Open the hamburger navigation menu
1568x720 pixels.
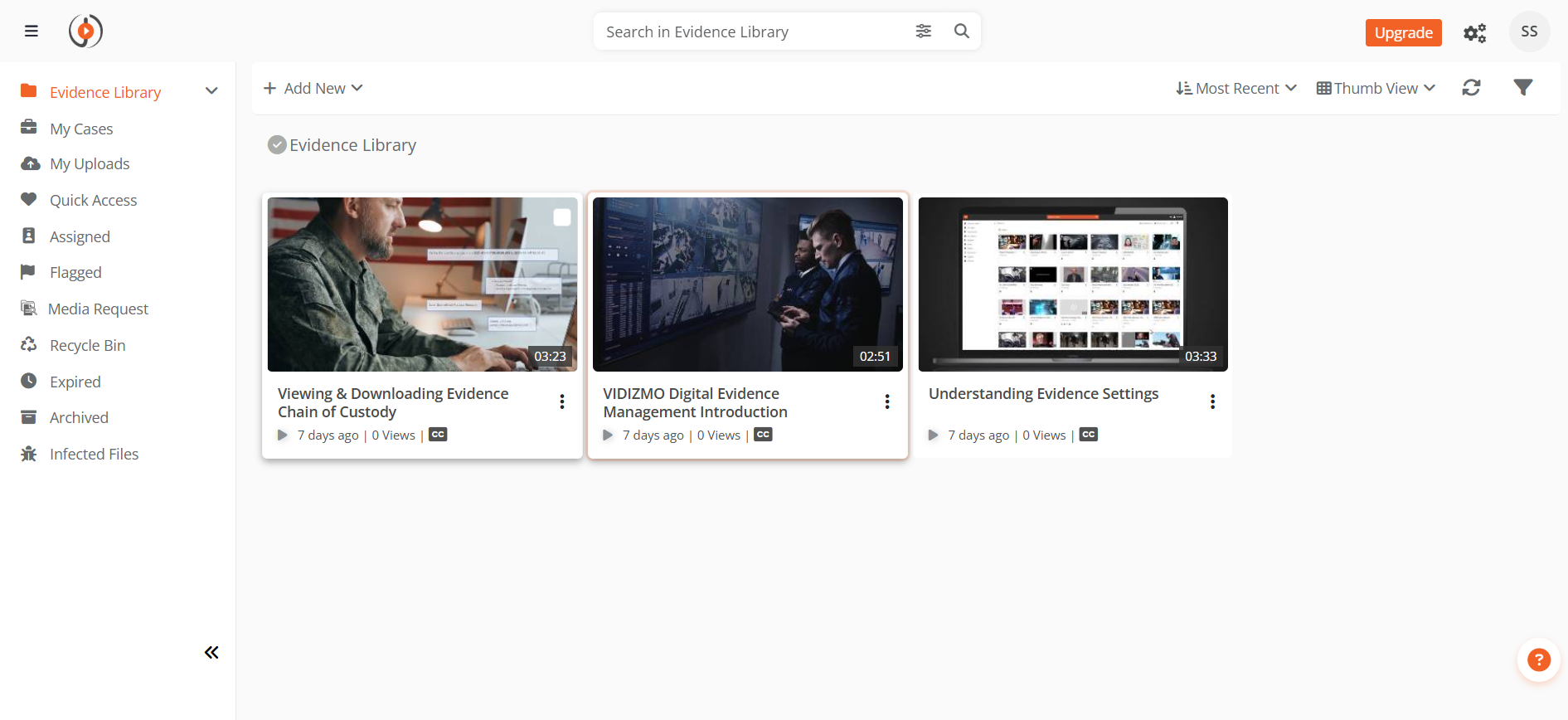click(32, 32)
